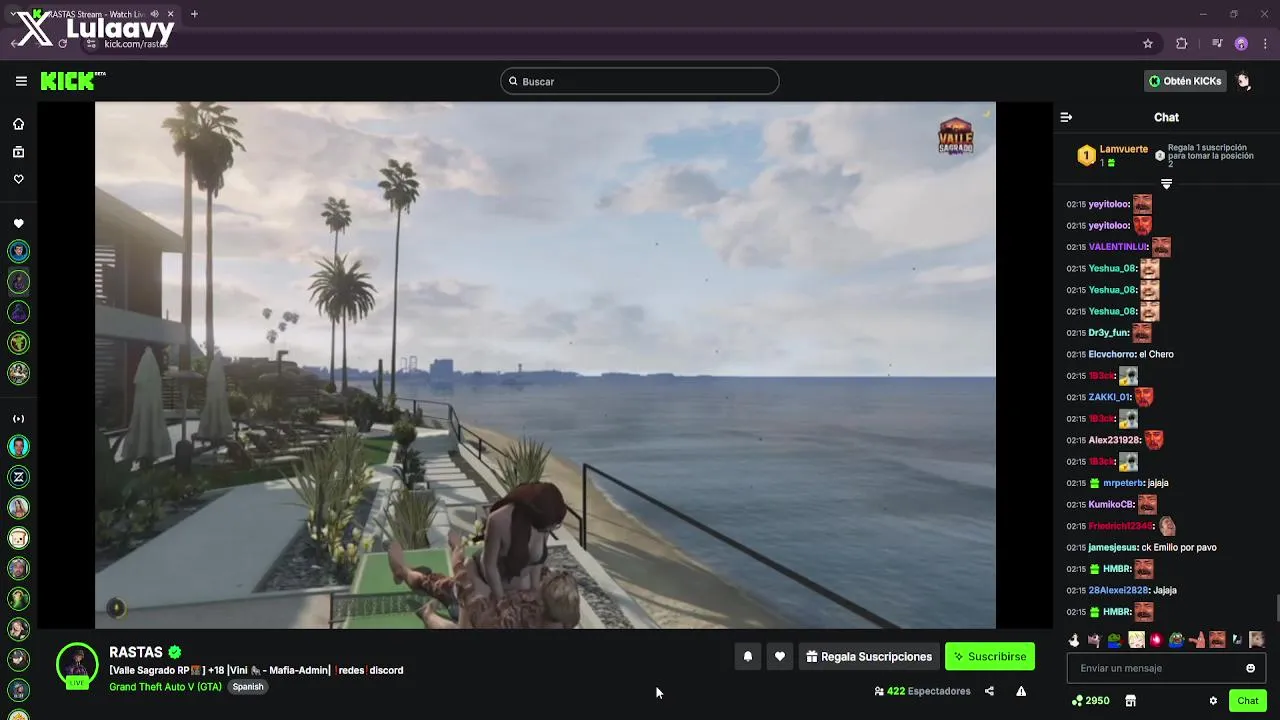This screenshot has height=720, width=1280.
Task: Click the RASTAS channel name
Action: coord(136,652)
